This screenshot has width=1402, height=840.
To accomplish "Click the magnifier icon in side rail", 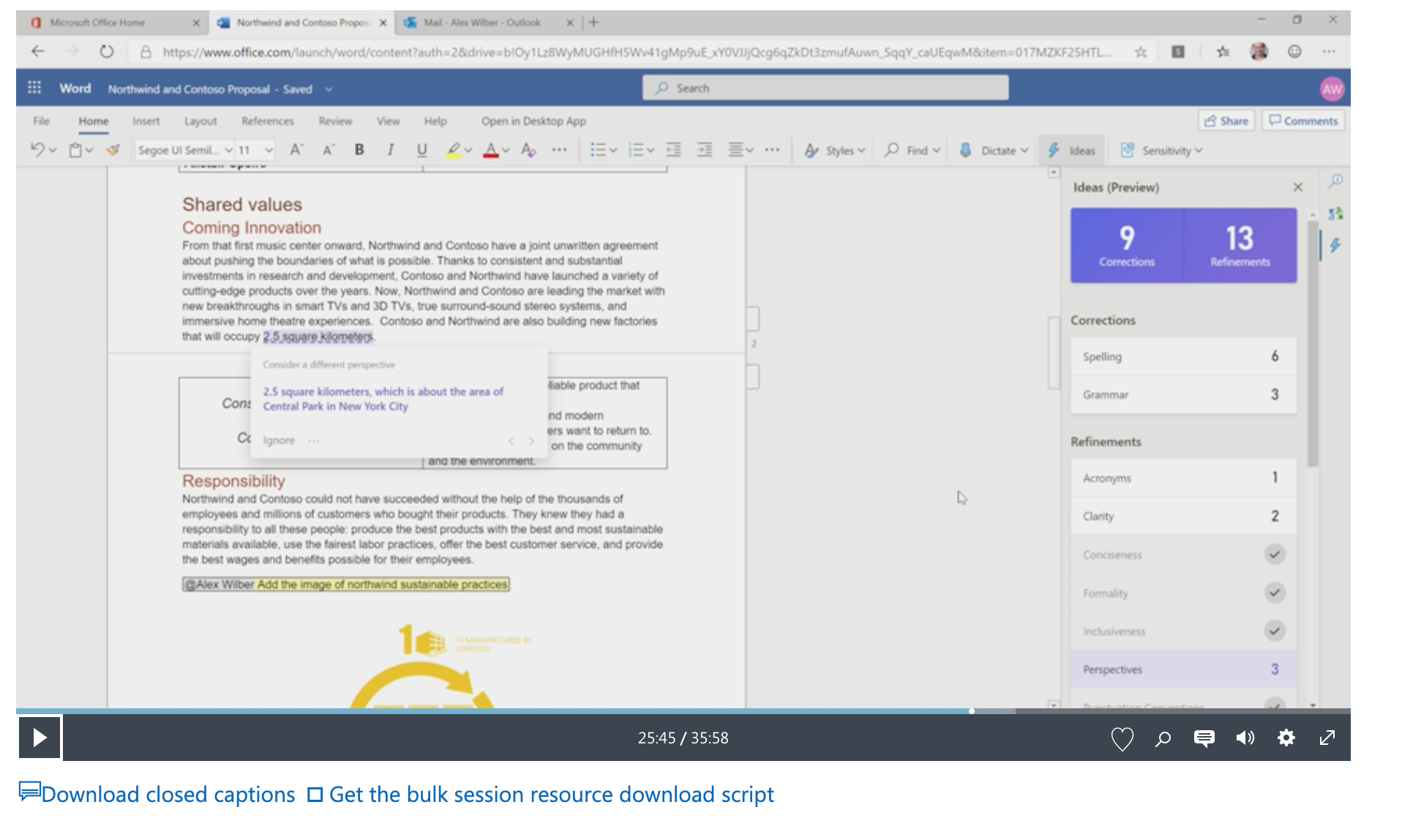I will click(x=1336, y=180).
